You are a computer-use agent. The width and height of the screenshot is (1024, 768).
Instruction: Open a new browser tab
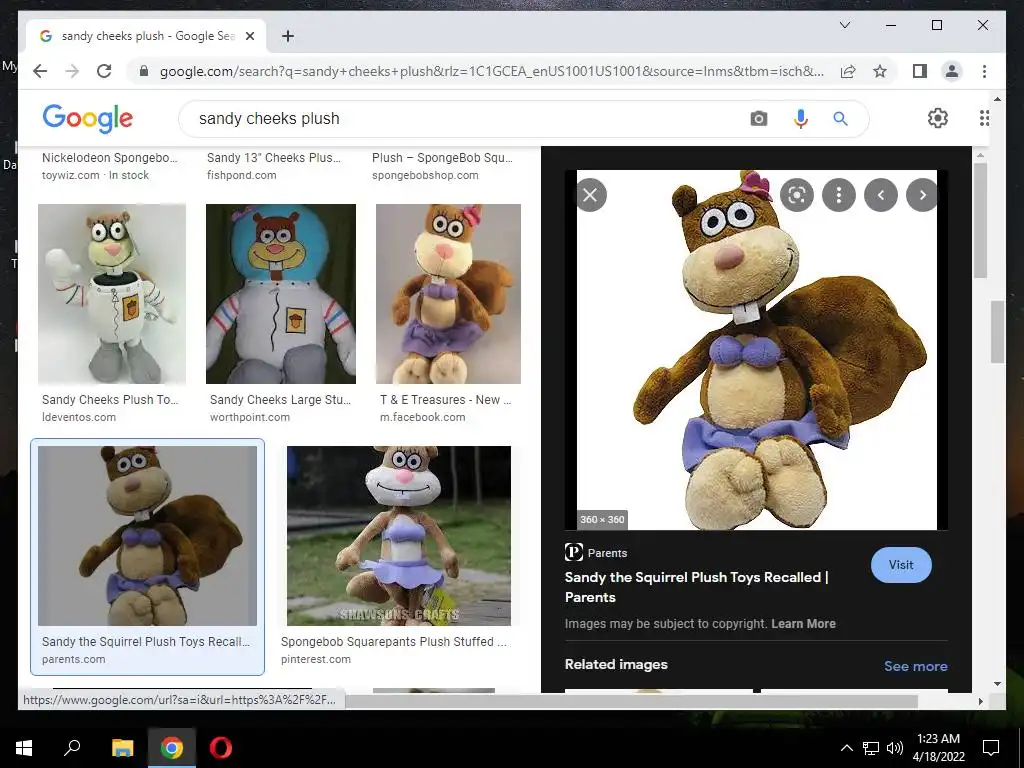[287, 36]
